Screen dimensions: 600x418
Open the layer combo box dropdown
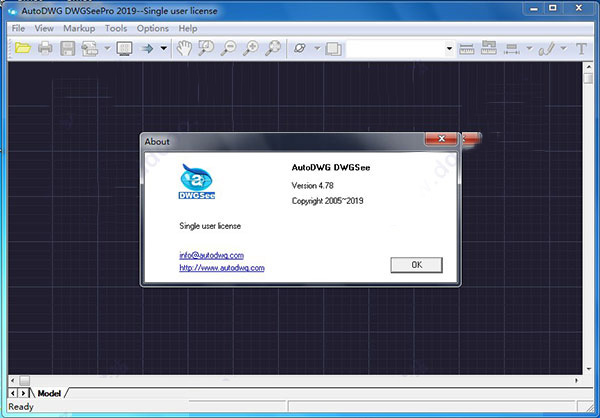pos(450,49)
